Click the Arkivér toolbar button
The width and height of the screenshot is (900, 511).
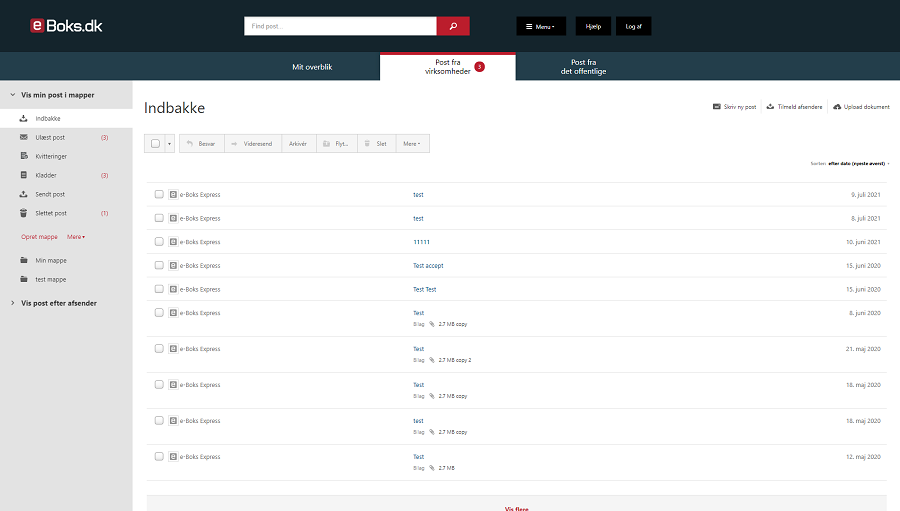[x=298, y=144]
